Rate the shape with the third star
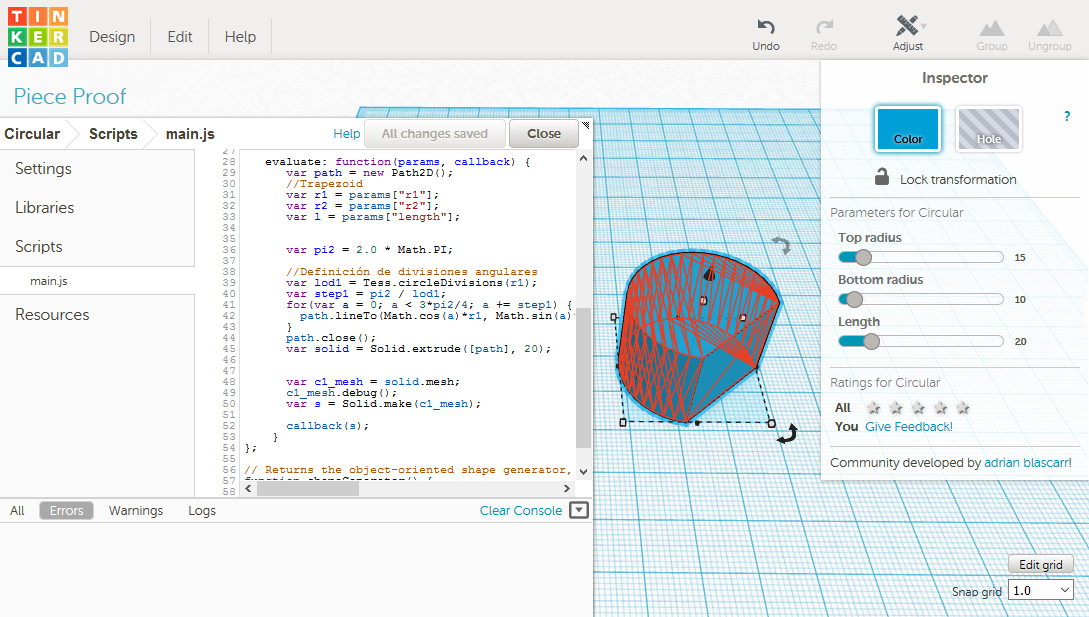The width and height of the screenshot is (1089, 617). coord(918,408)
